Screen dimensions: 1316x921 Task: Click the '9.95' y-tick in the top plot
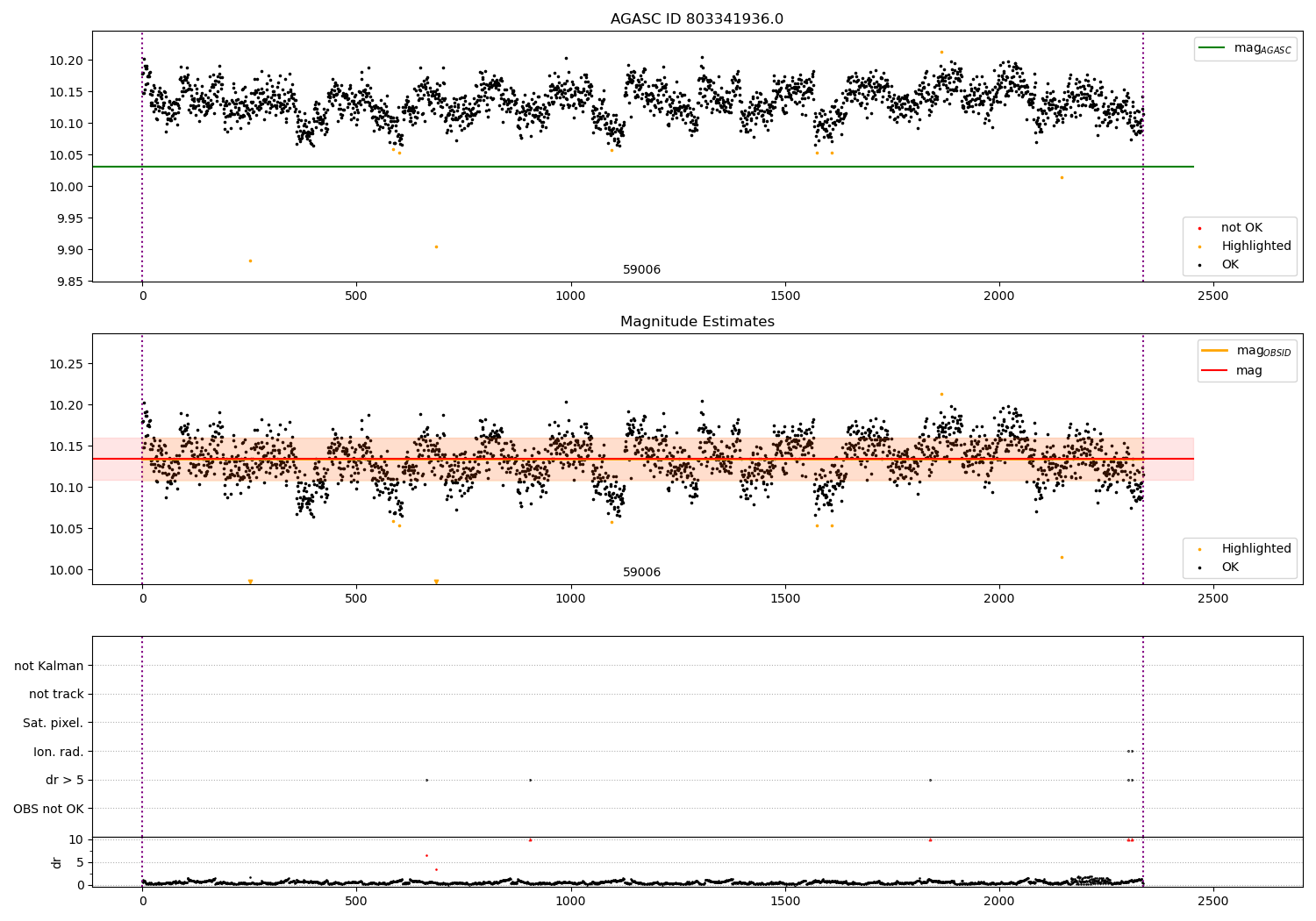point(68,218)
